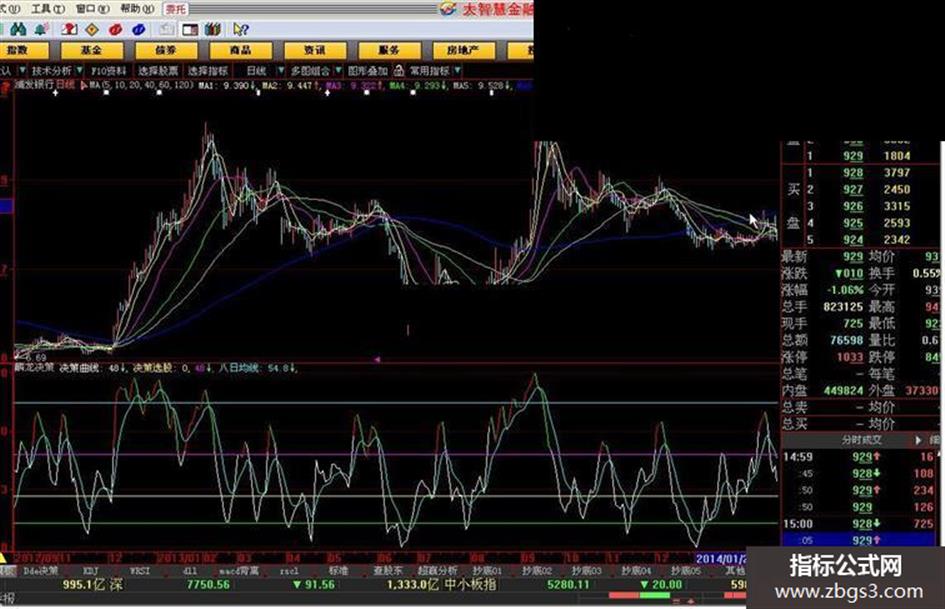Click the 14:59 trade tick row

pyautogui.click(x=861, y=457)
